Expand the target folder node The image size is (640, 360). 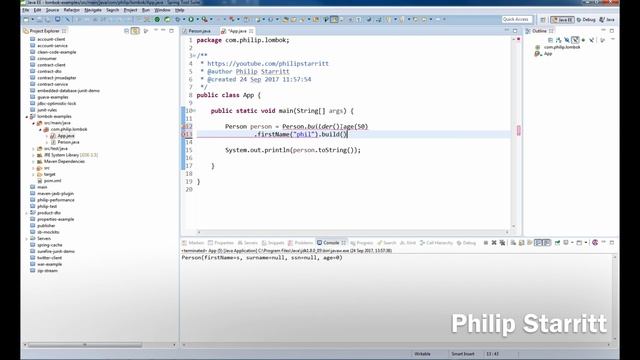click(x=34, y=174)
